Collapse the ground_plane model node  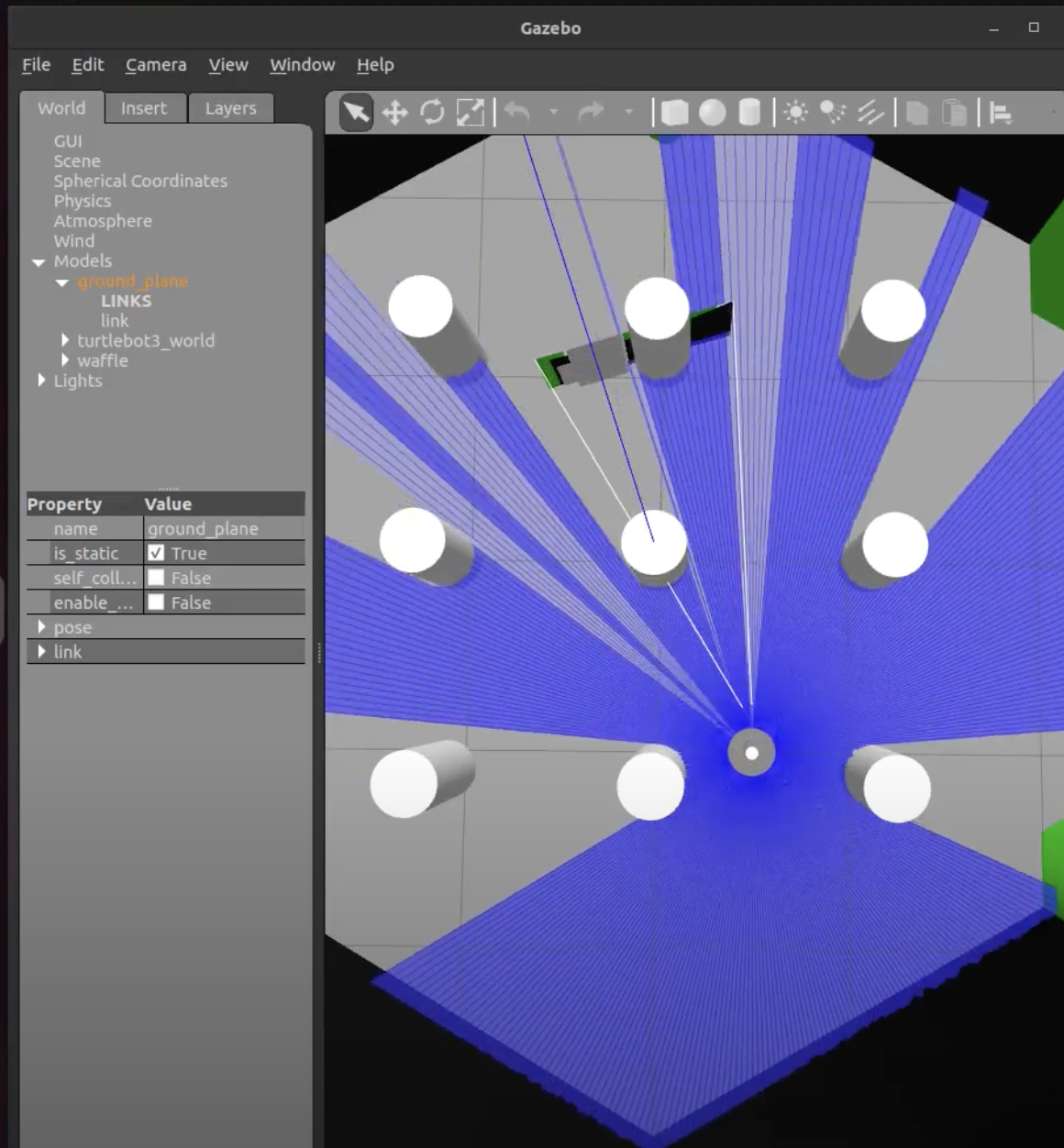coord(62,282)
